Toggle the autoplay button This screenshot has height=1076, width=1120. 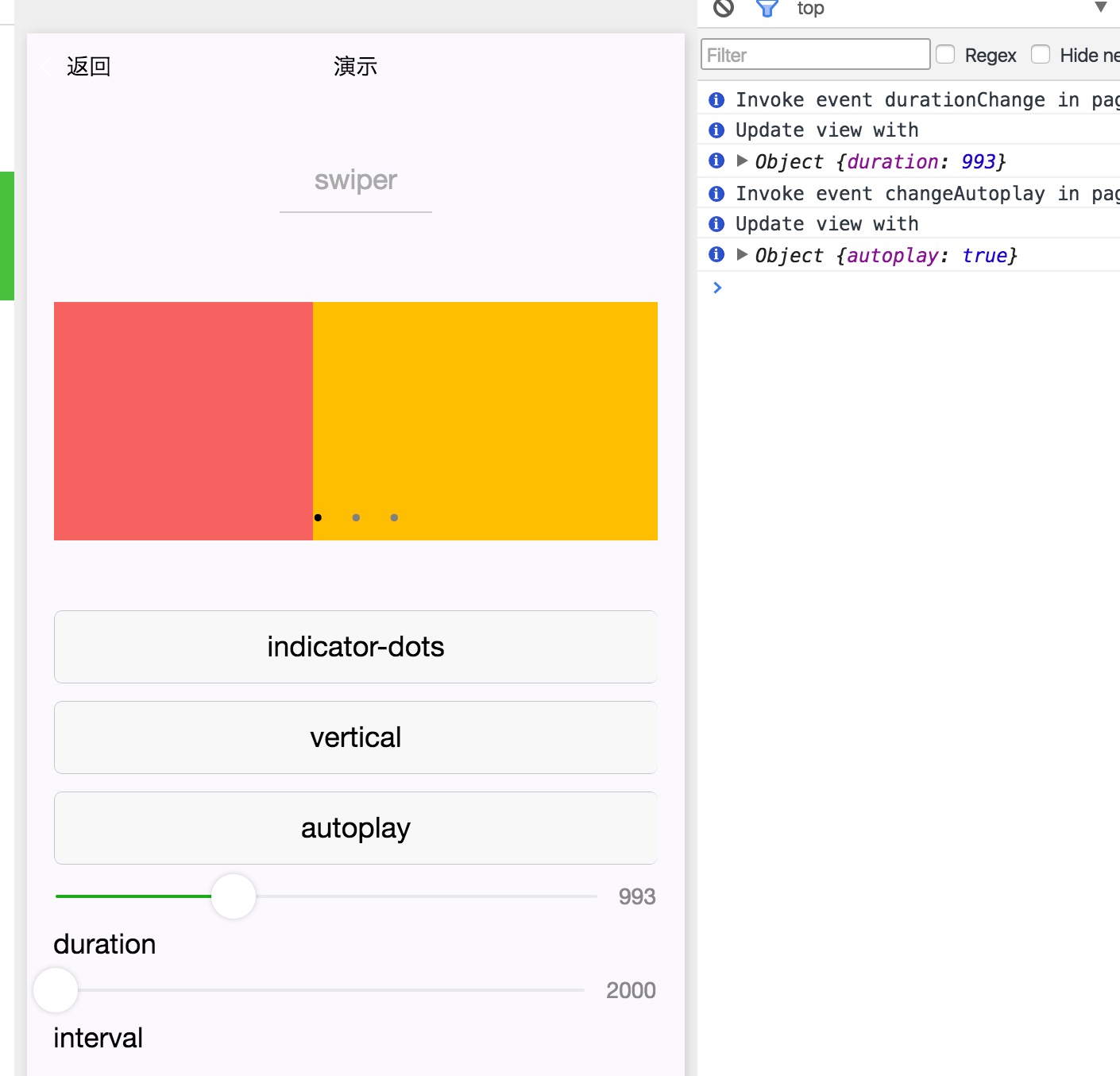356,828
